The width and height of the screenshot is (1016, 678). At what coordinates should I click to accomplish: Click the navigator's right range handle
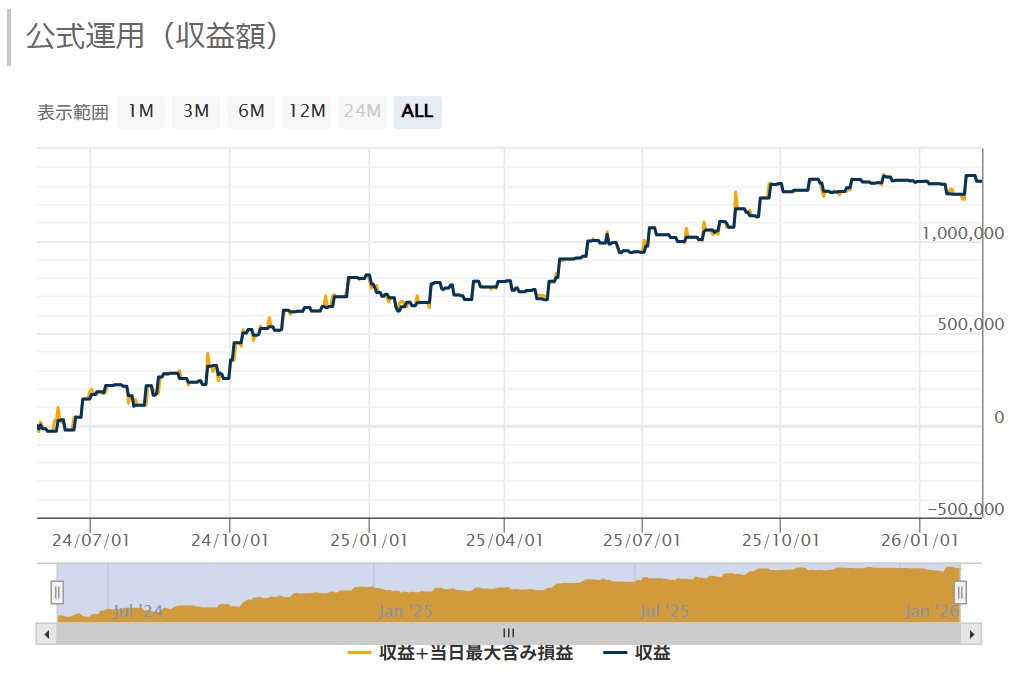pos(960,592)
